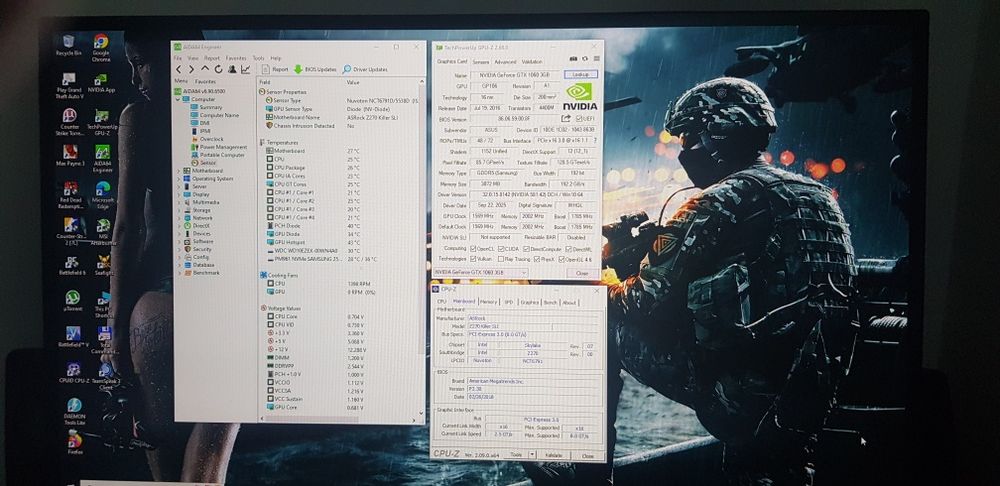1000x486 pixels.
Task: Open the View menu in AIDA64
Action: point(193,58)
